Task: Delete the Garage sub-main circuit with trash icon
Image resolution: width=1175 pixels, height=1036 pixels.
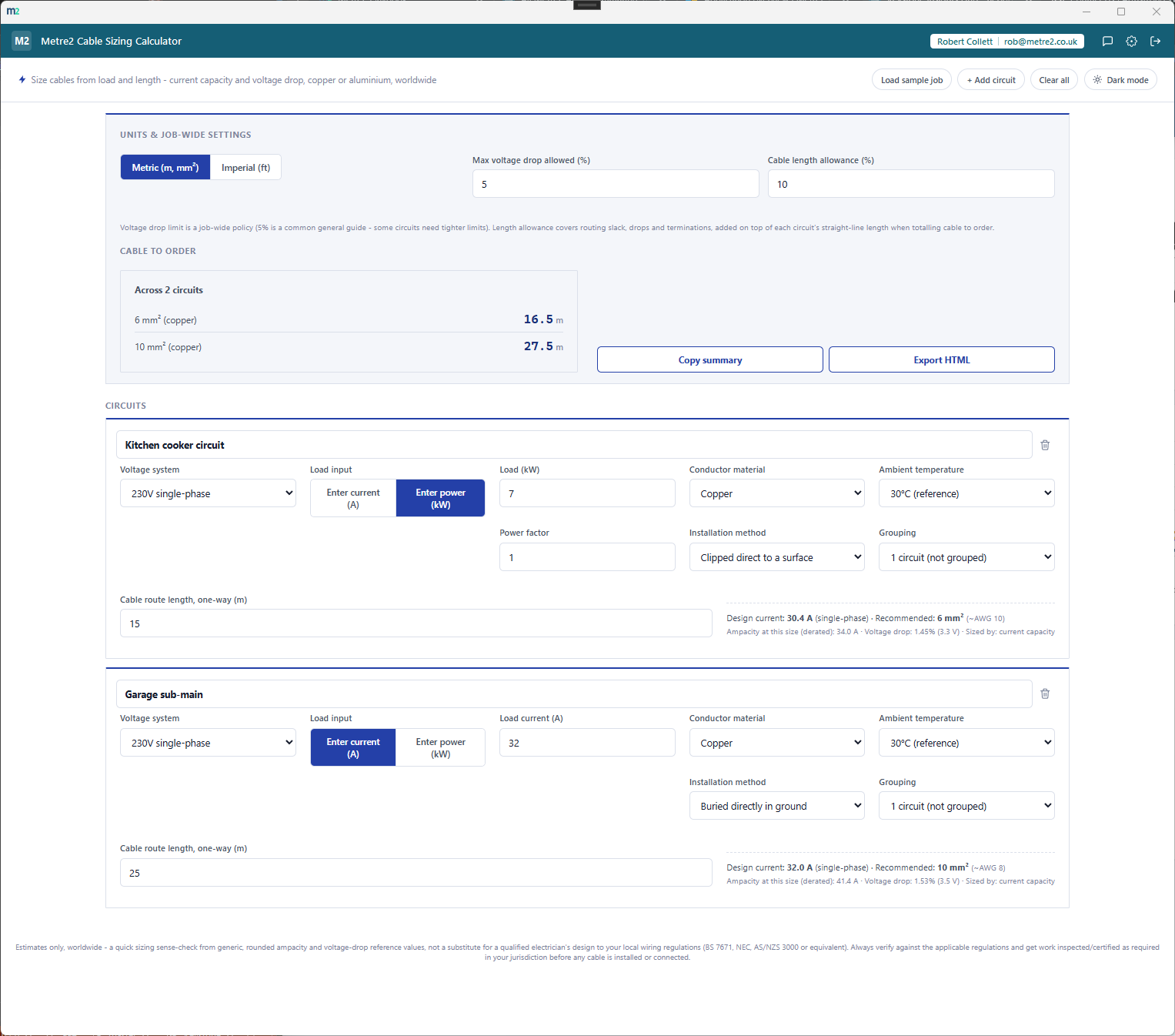Action: (1045, 693)
